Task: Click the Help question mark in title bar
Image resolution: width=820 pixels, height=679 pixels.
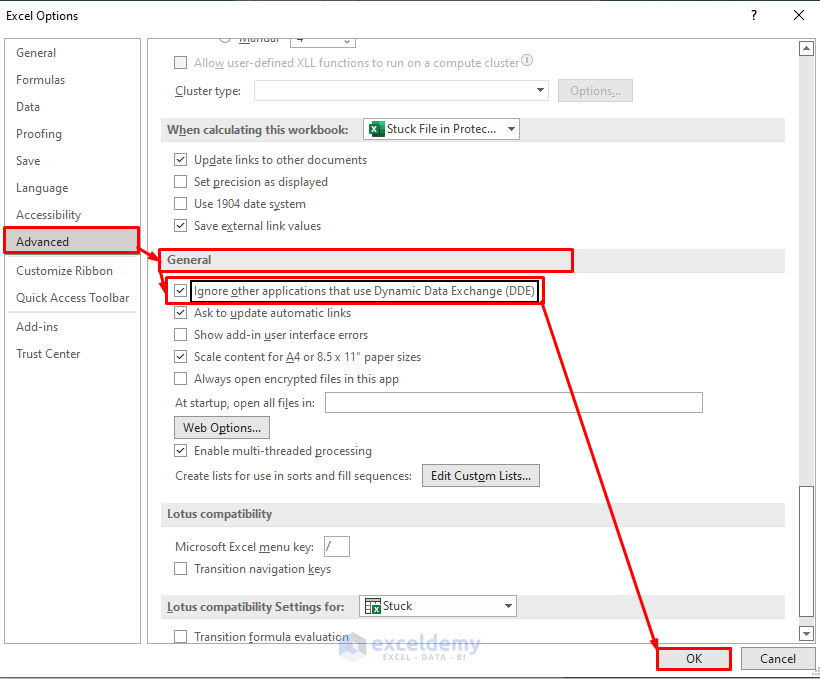Action: click(753, 15)
